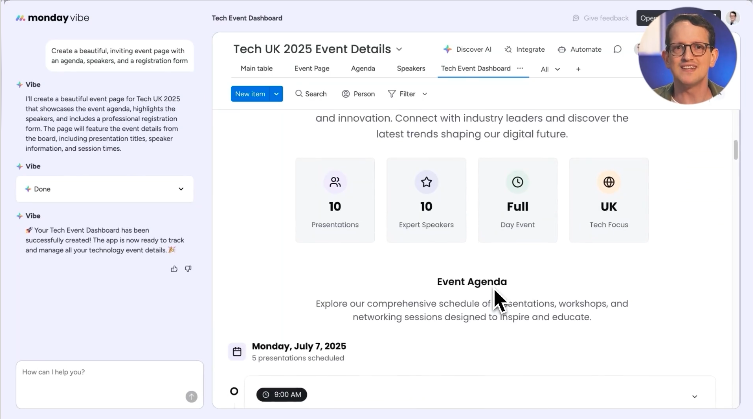Switch to the Event Page tab
This screenshot has width=753, height=419.
click(312, 69)
